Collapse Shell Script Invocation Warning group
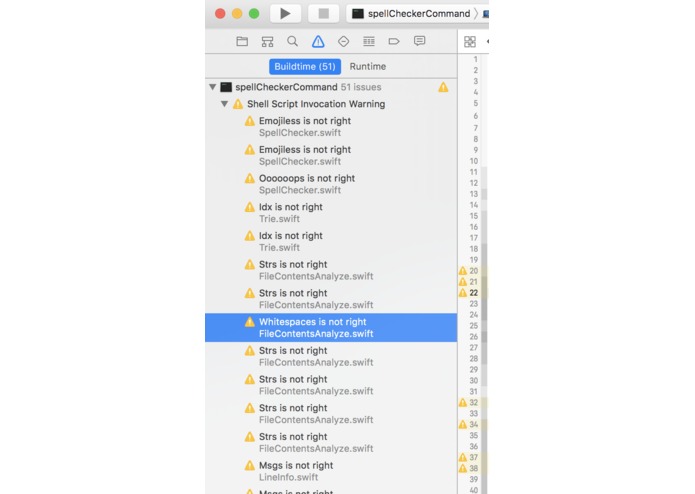The image size is (695, 494). (225, 104)
